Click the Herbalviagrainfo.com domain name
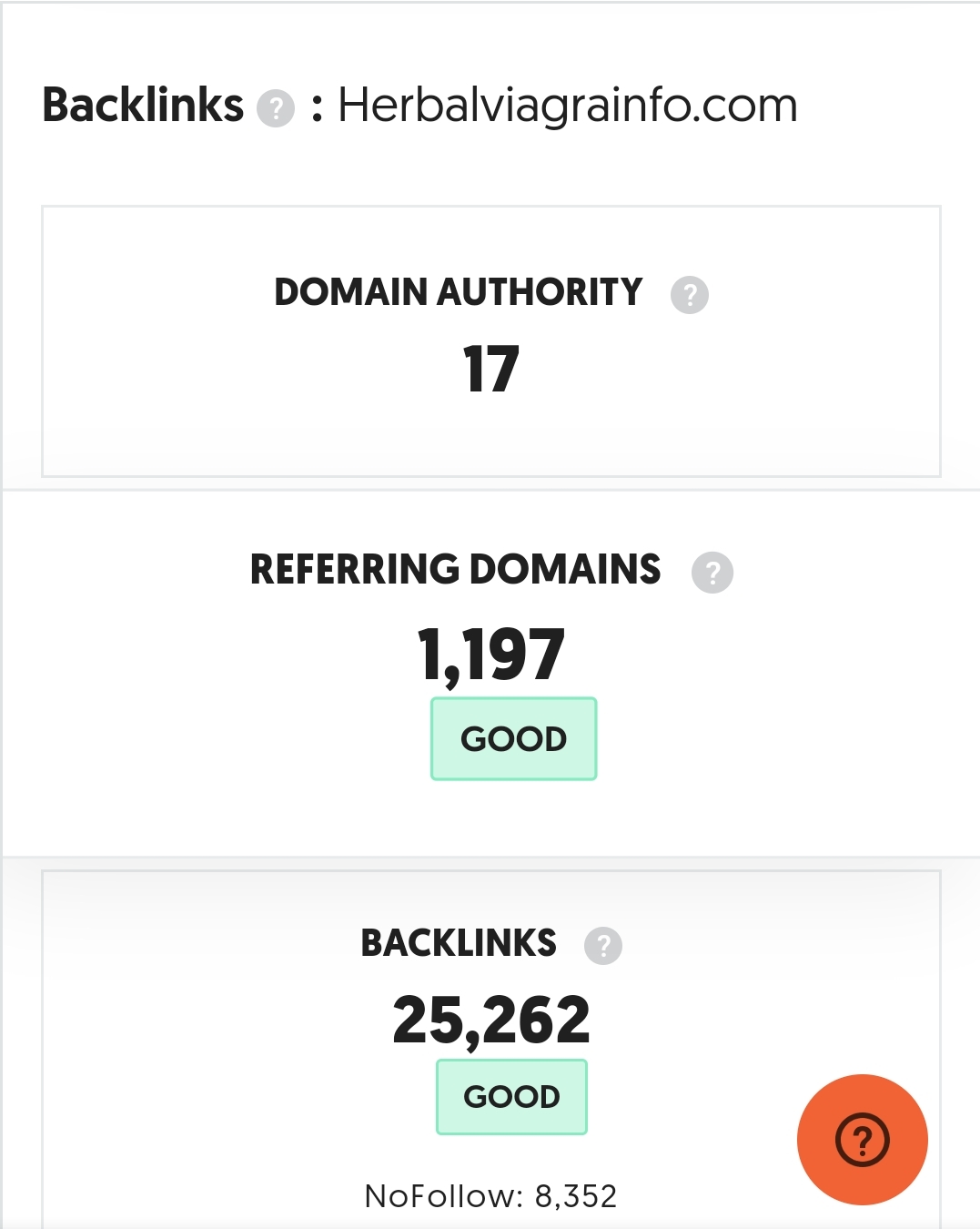This screenshot has height=1229, width=980. (x=568, y=107)
